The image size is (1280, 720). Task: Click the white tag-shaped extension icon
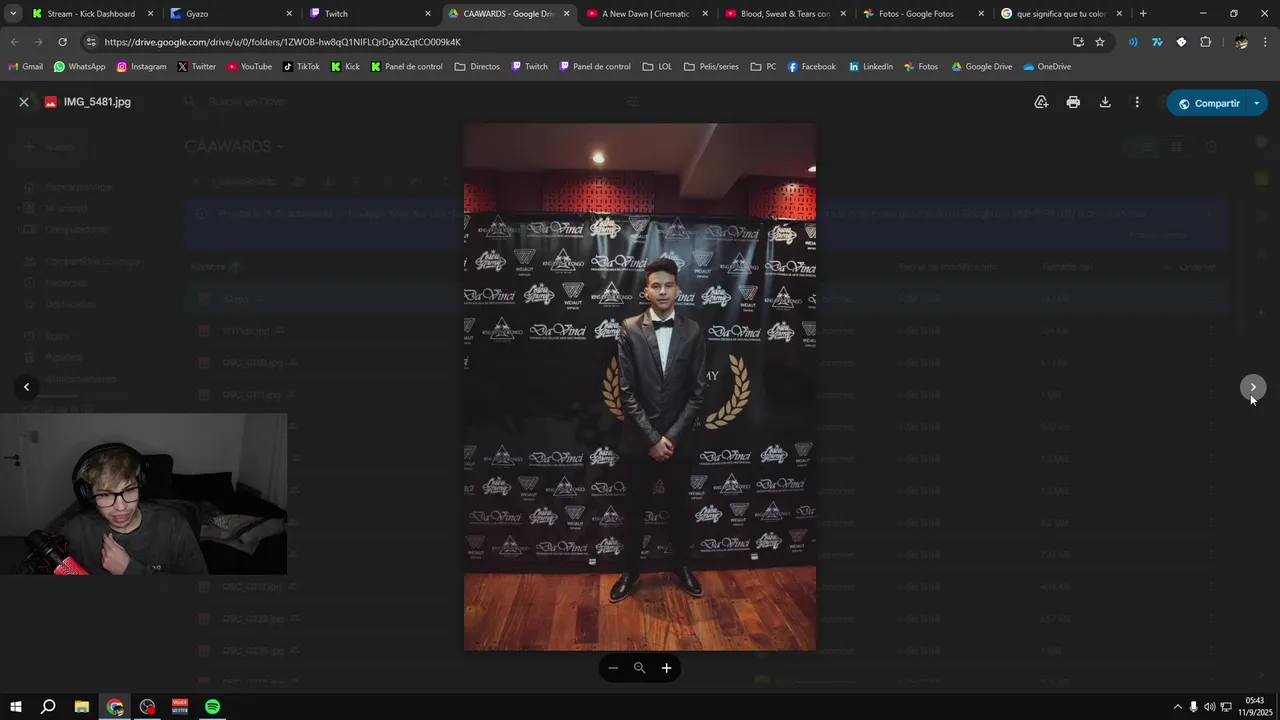[x=1181, y=42]
